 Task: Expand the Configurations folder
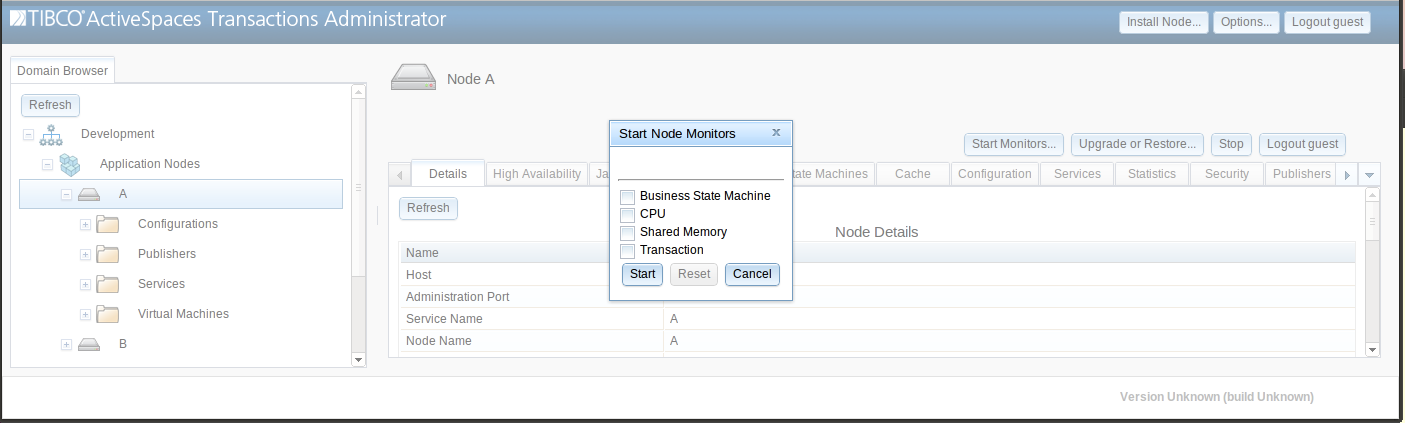[85, 224]
